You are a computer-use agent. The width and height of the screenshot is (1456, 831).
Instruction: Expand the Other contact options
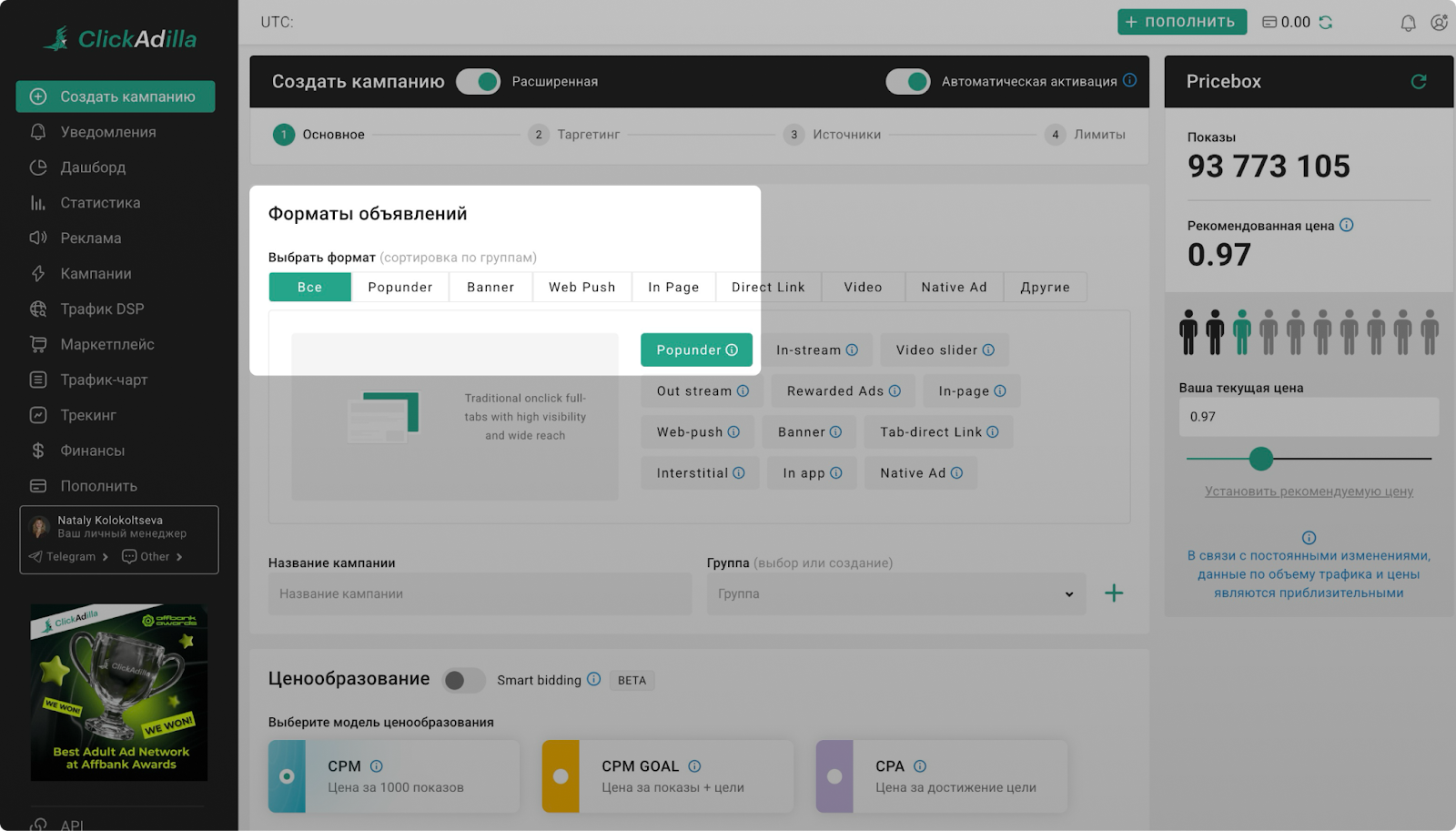[152, 556]
